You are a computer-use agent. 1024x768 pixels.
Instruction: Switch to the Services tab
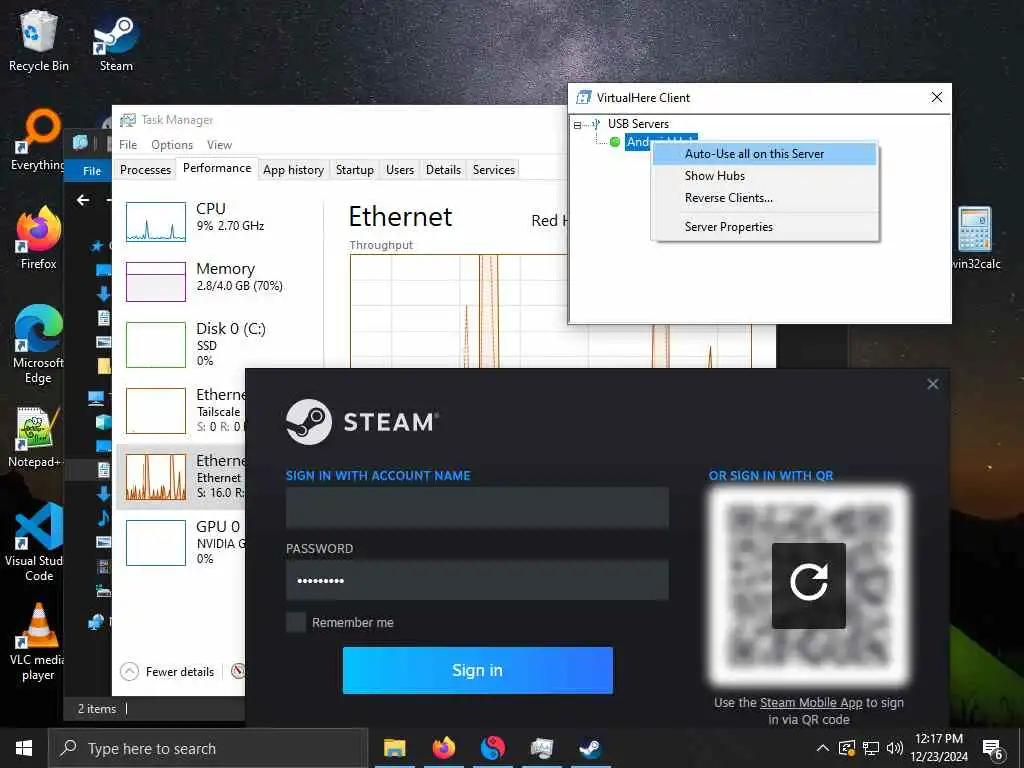[494, 170]
